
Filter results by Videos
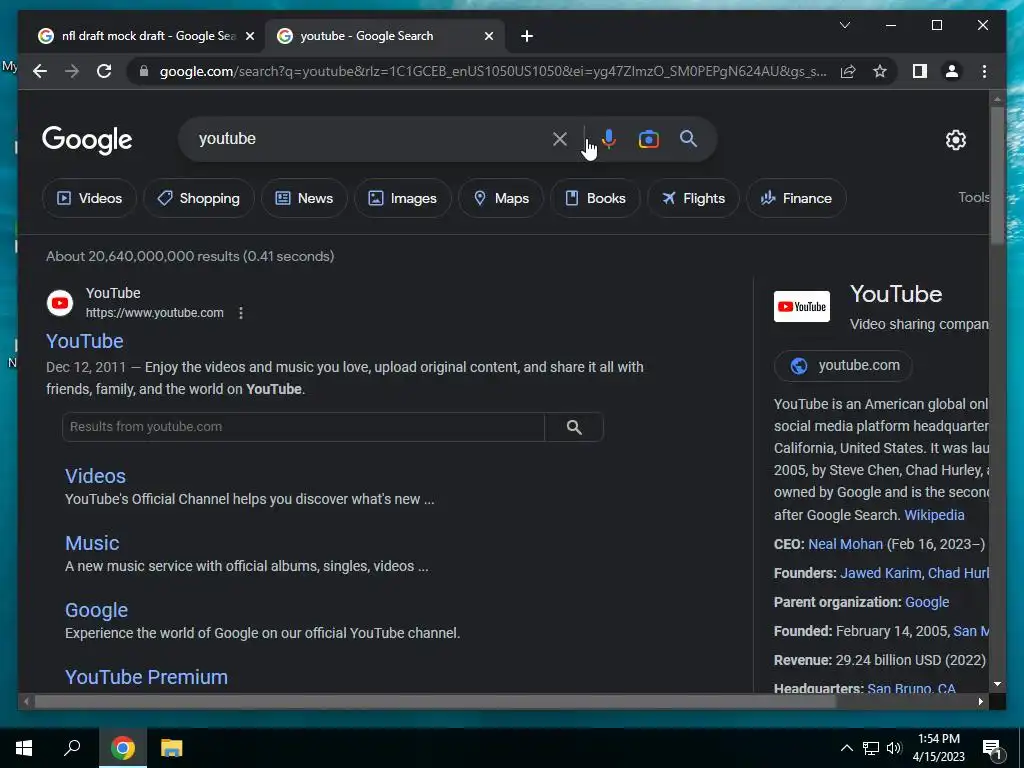[89, 198]
